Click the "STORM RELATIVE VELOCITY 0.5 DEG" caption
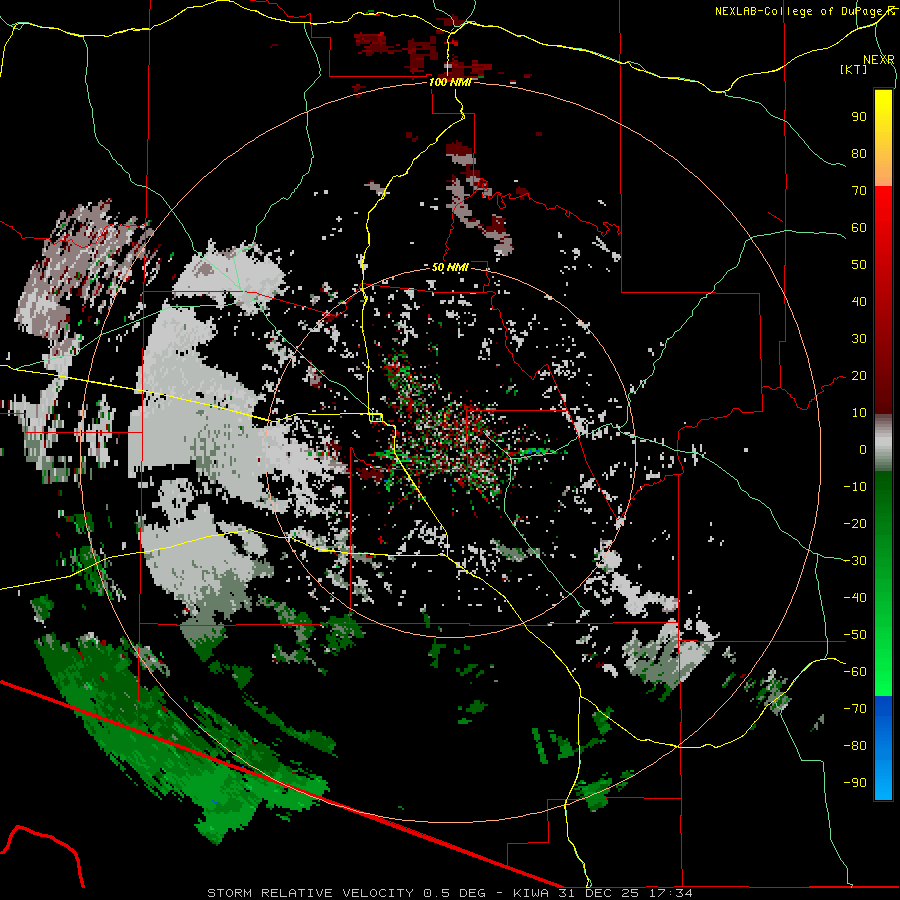 [x=346, y=893]
